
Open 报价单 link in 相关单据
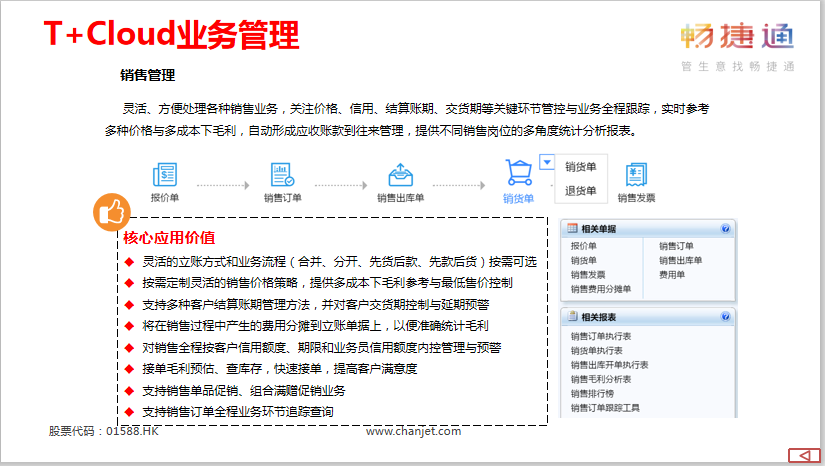point(583,246)
